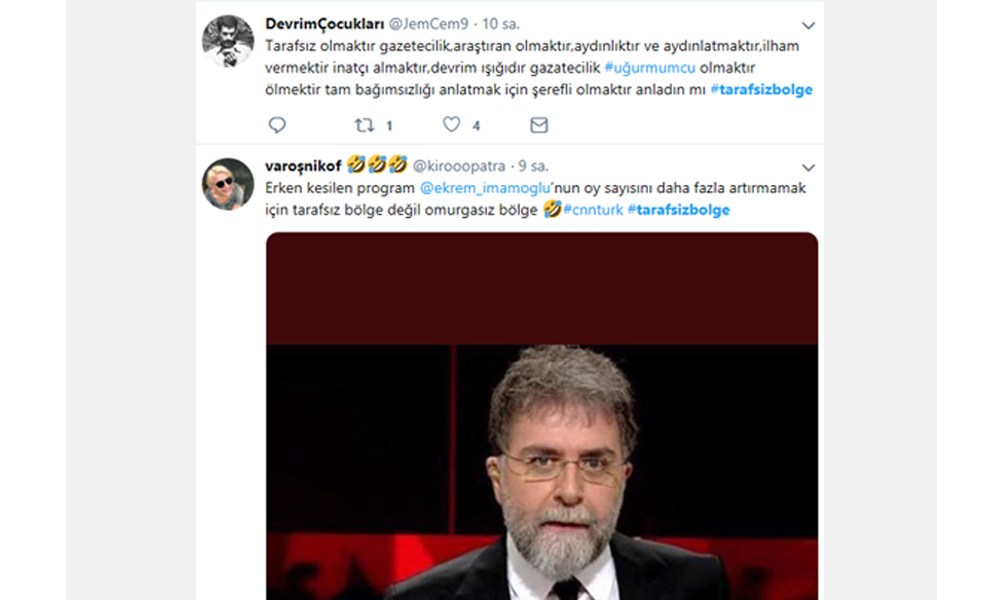Visit the @ekrem_imamoglu mention
The width and height of the screenshot is (1000, 600).
pyautogui.click(x=469, y=188)
